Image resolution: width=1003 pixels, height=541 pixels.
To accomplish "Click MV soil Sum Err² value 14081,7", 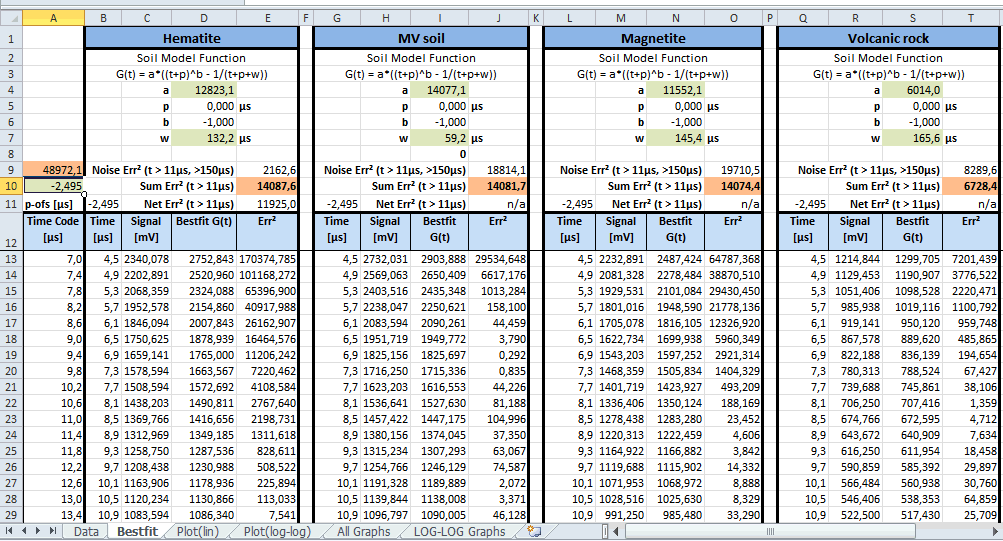I will pos(498,186).
